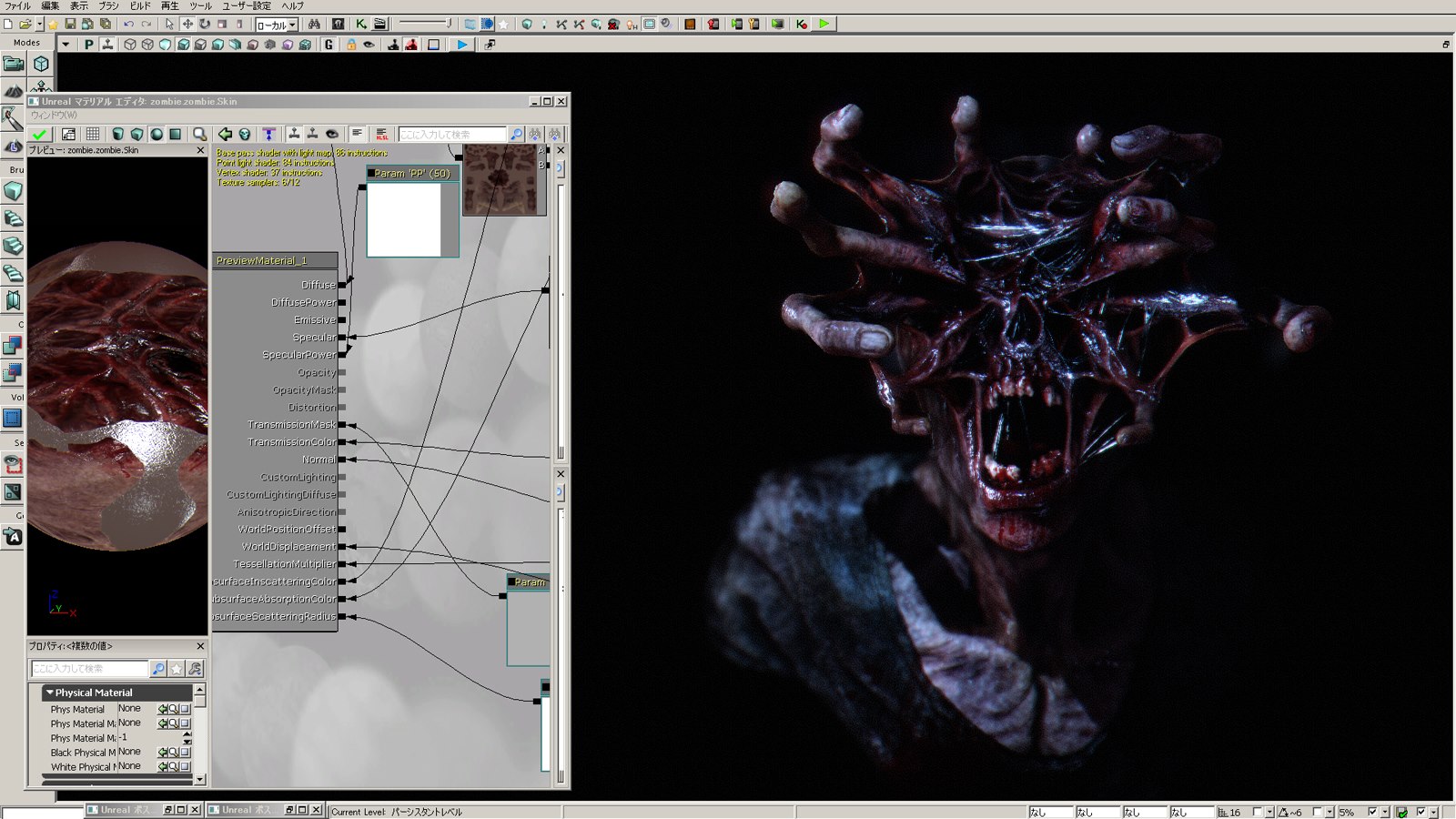Screen dimensions: 1456x819
Task: Click the texture sample node thumbnail
Action: 500,179
